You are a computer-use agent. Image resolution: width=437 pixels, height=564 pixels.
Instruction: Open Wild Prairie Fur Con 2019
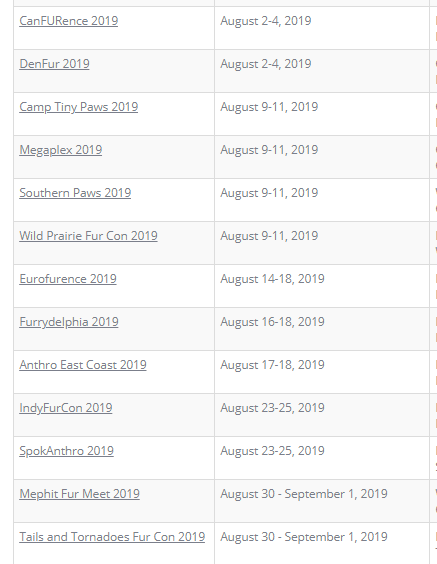[88, 236]
